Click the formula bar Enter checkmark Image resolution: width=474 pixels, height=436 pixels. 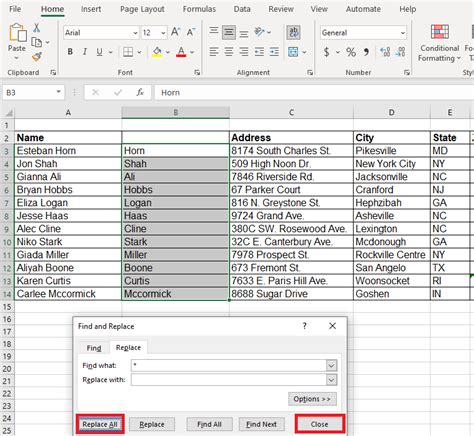[x=118, y=92]
